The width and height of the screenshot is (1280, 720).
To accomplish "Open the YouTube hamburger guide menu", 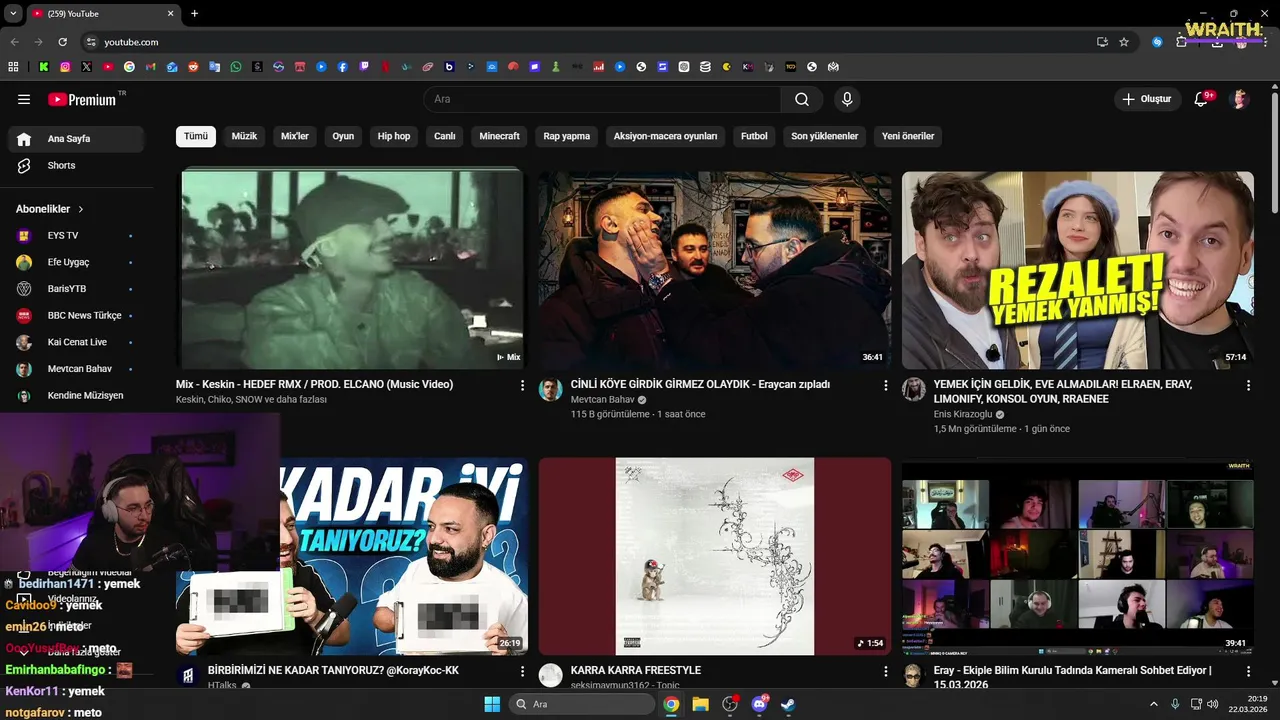I will click(x=24, y=99).
